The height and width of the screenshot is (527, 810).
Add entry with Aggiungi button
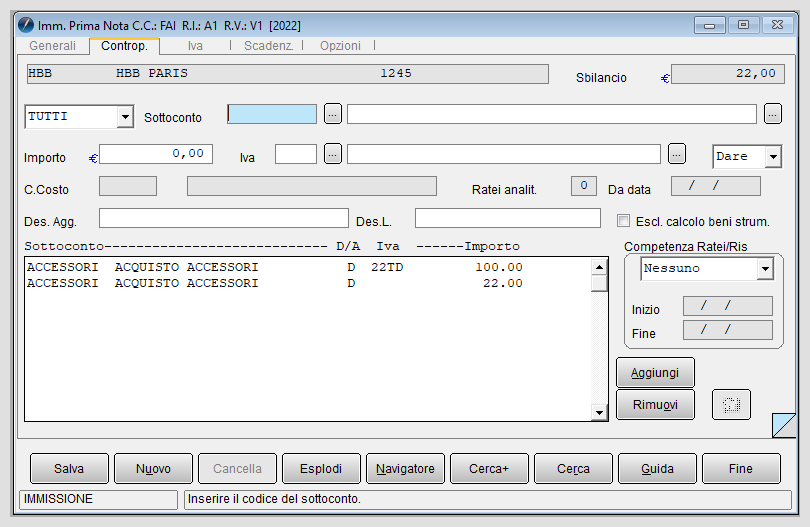click(655, 373)
